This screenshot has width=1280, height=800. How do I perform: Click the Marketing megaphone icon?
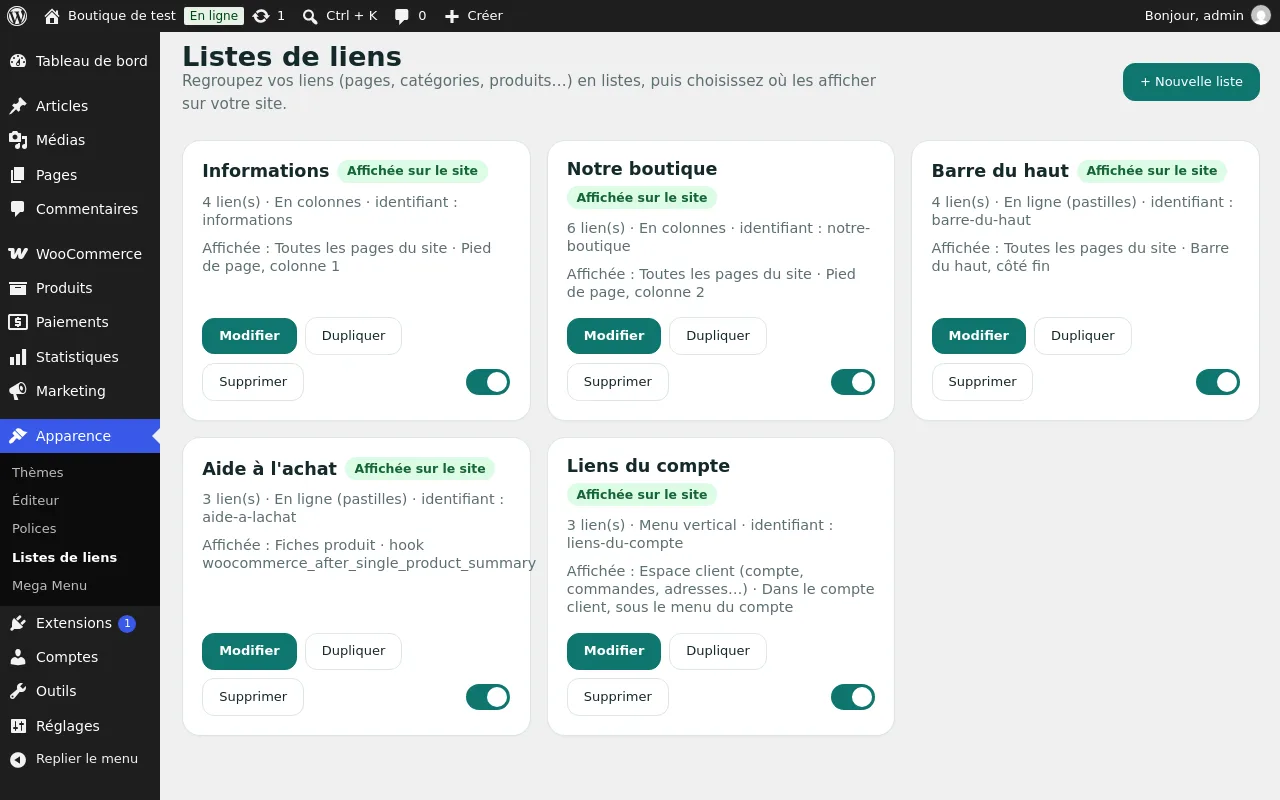click(18, 391)
